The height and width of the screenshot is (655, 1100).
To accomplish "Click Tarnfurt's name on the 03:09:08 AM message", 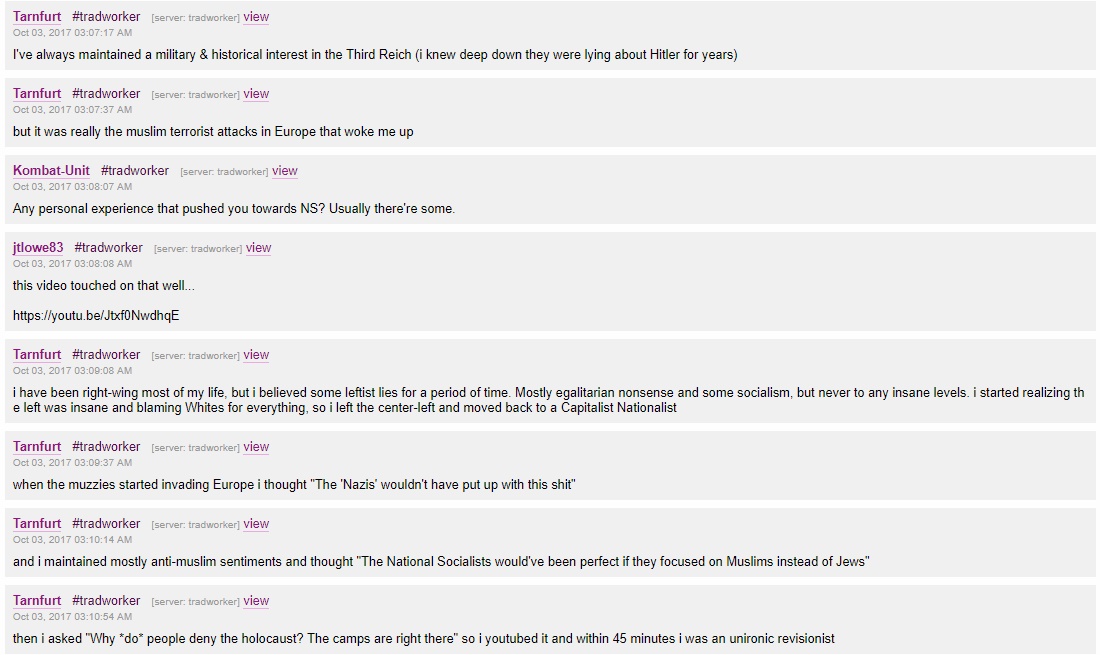I will pyautogui.click(x=37, y=355).
